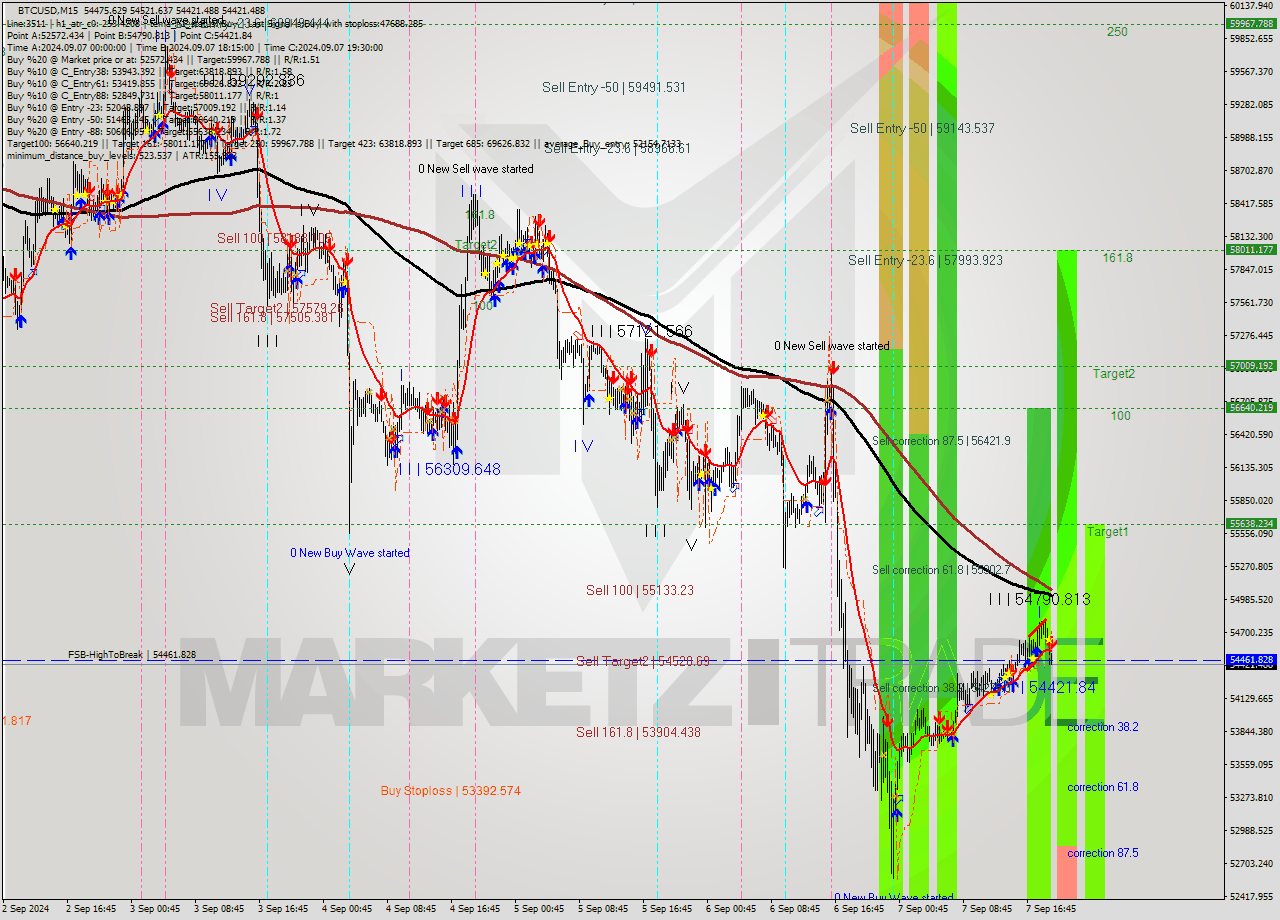Screen dimensions: 1280x920
Task: Click blue price tag 54461.828 on axis
Action: [1251, 660]
